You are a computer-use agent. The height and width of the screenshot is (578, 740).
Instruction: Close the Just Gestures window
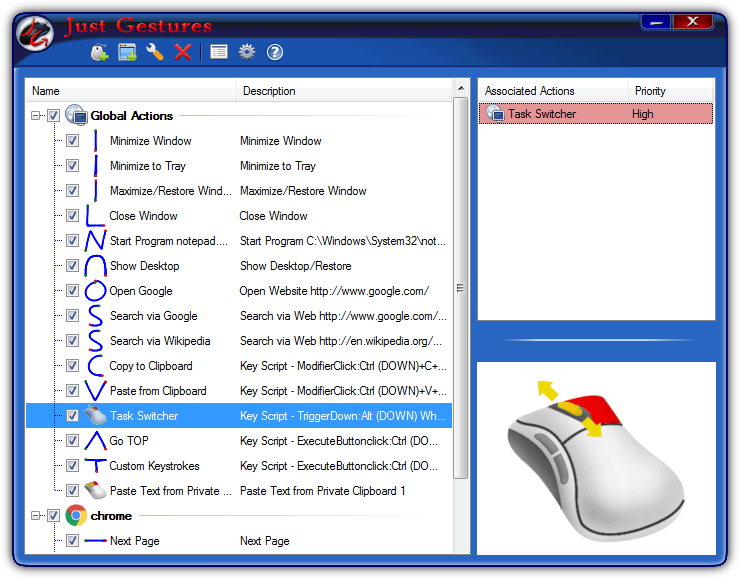693,22
